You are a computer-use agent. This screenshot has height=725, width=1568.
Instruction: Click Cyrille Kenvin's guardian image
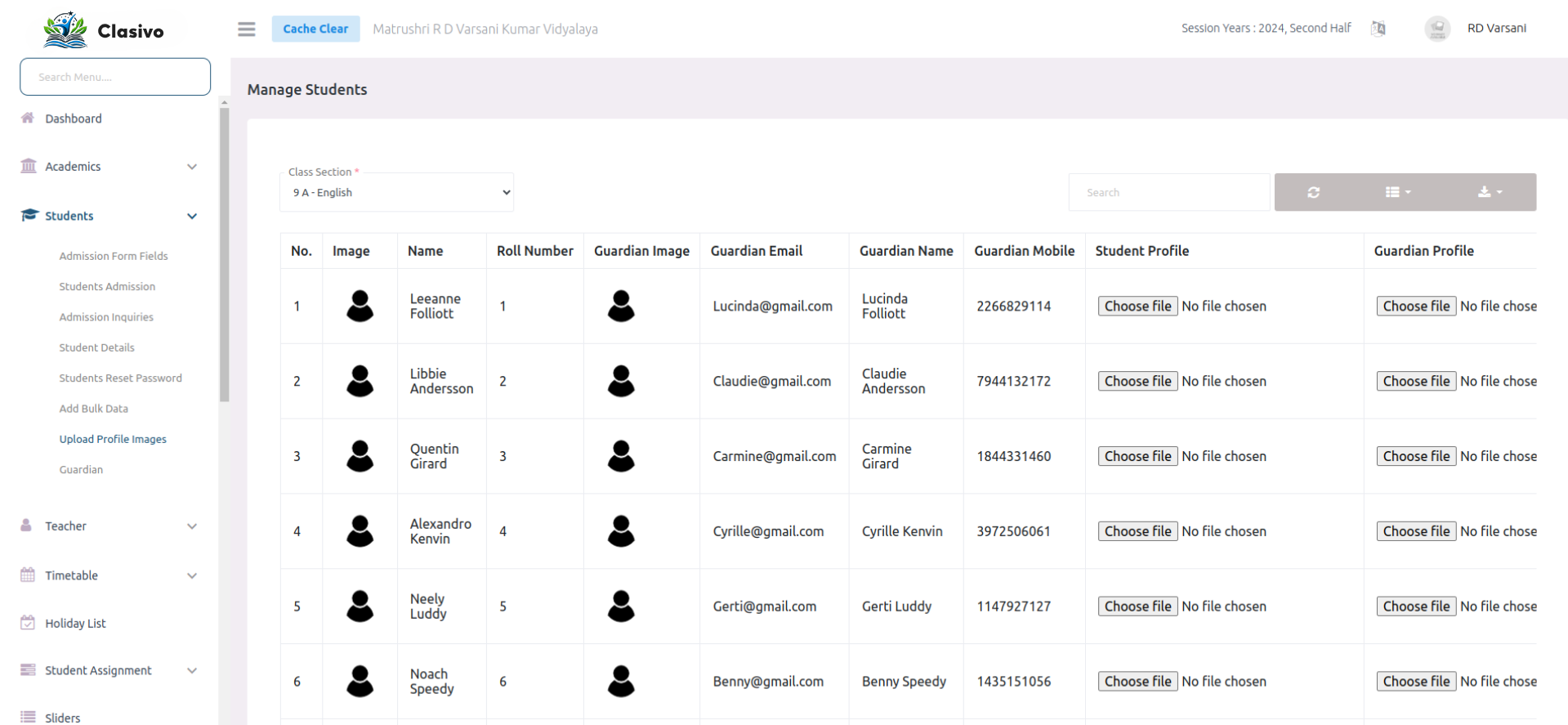tap(621, 531)
